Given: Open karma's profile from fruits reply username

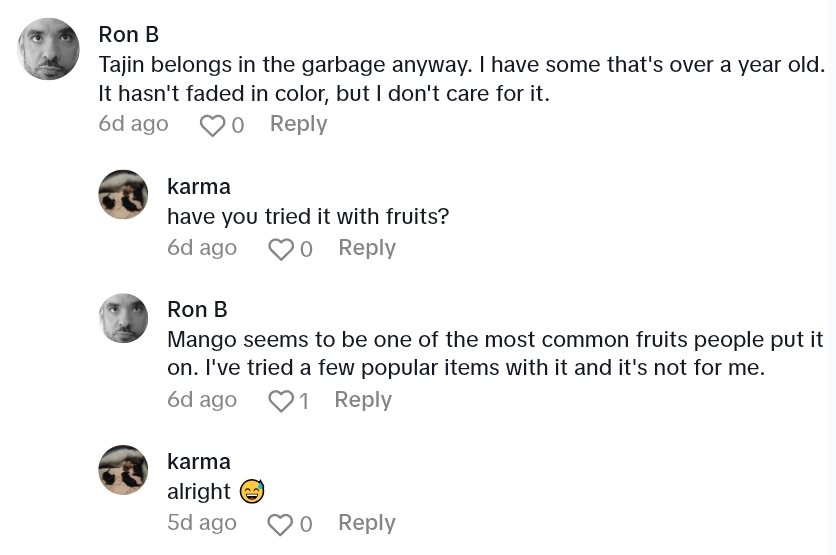Looking at the screenshot, I should pyautogui.click(x=198, y=186).
